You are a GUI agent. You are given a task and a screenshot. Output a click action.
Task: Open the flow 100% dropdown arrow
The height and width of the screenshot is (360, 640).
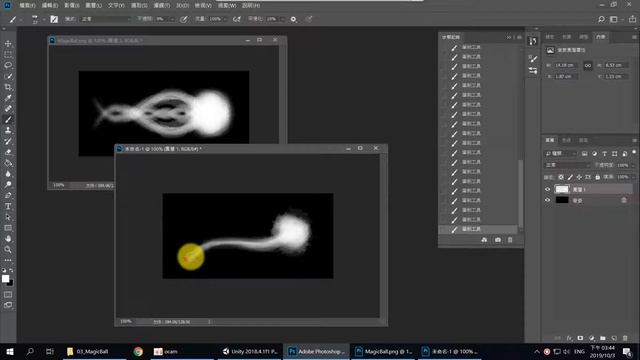tap(225, 19)
